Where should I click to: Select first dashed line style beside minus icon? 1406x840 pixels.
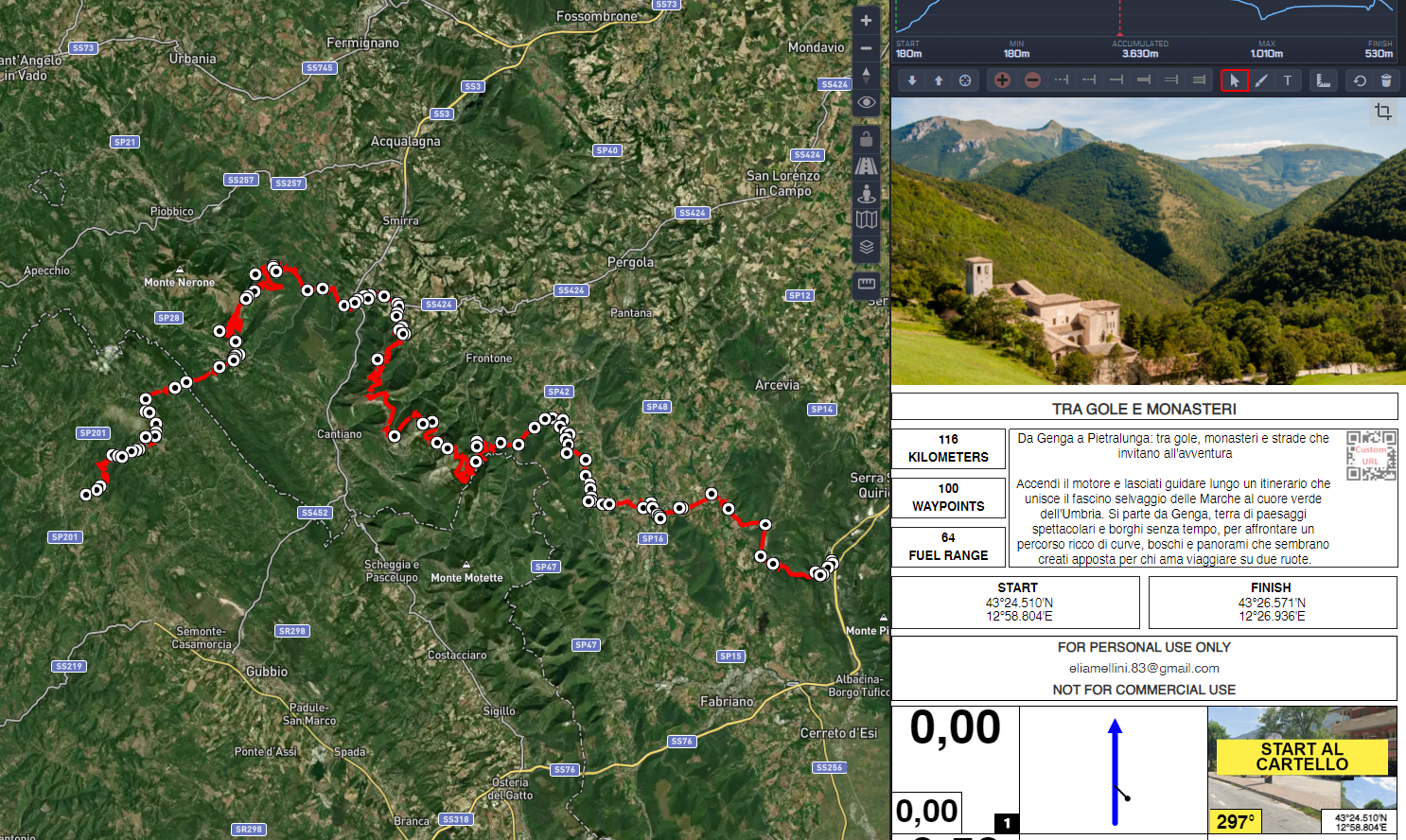[1062, 80]
